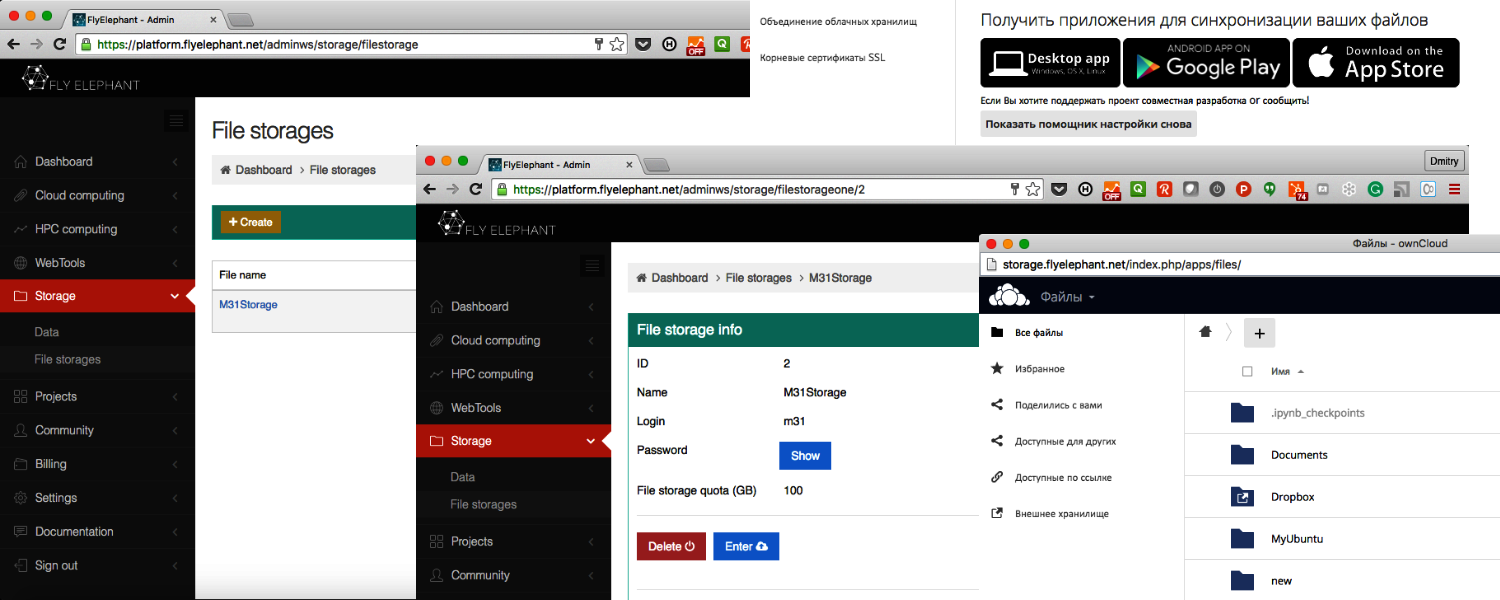This screenshot has width=1500, height=600.
Task: Go to ownCloud home folder icon
Action: 1205,333
